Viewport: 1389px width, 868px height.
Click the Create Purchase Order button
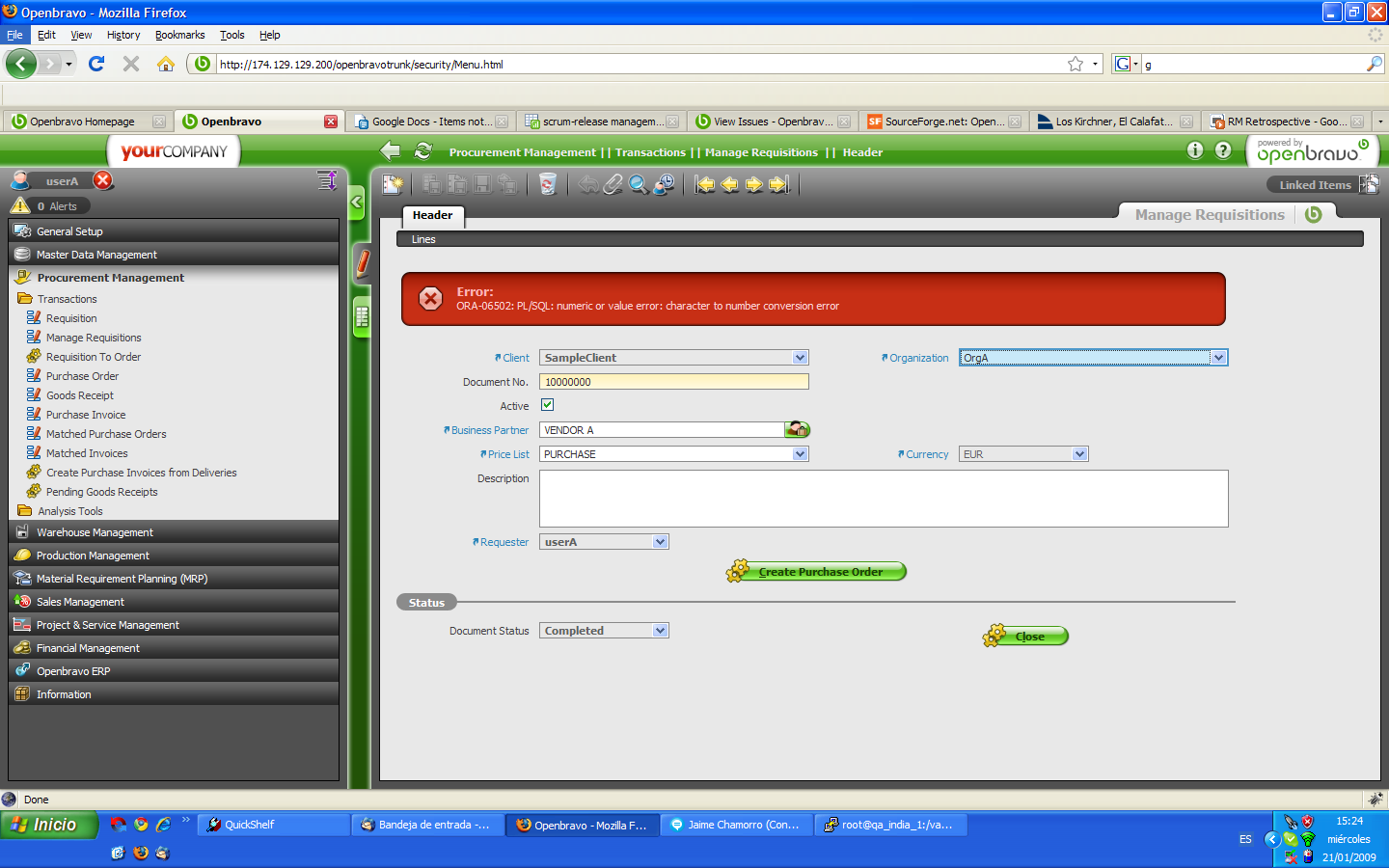pos(816,571)
